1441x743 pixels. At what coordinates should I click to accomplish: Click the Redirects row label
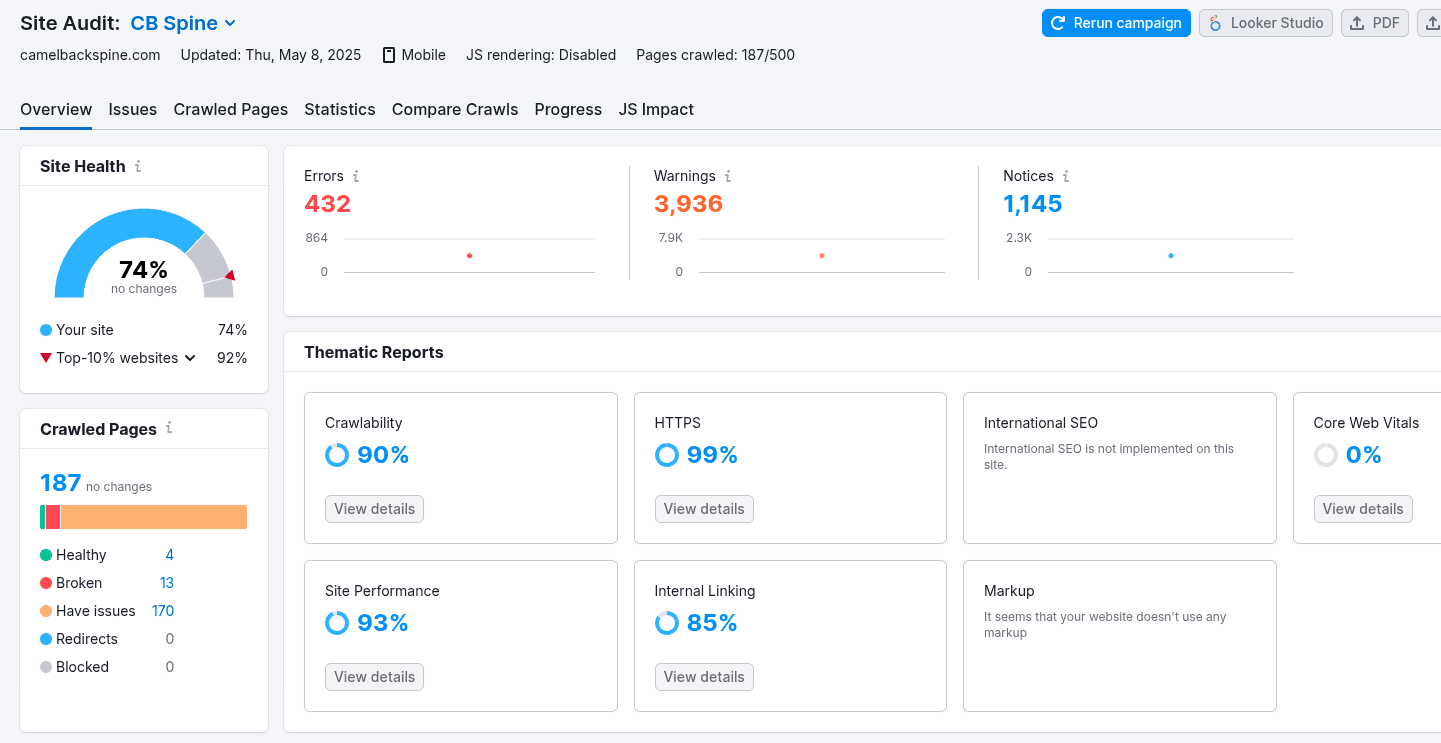click(x=87, y=639)
